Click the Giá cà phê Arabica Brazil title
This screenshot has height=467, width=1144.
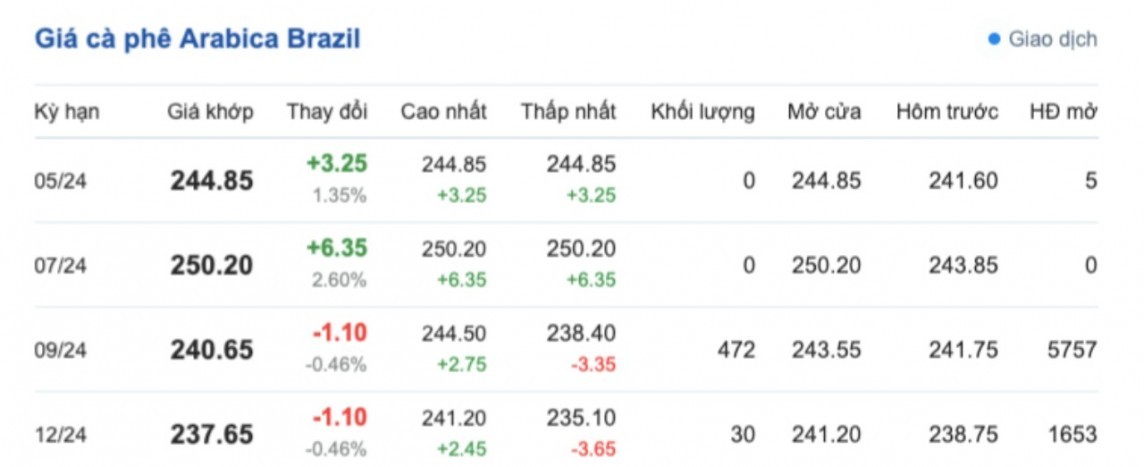198,39
